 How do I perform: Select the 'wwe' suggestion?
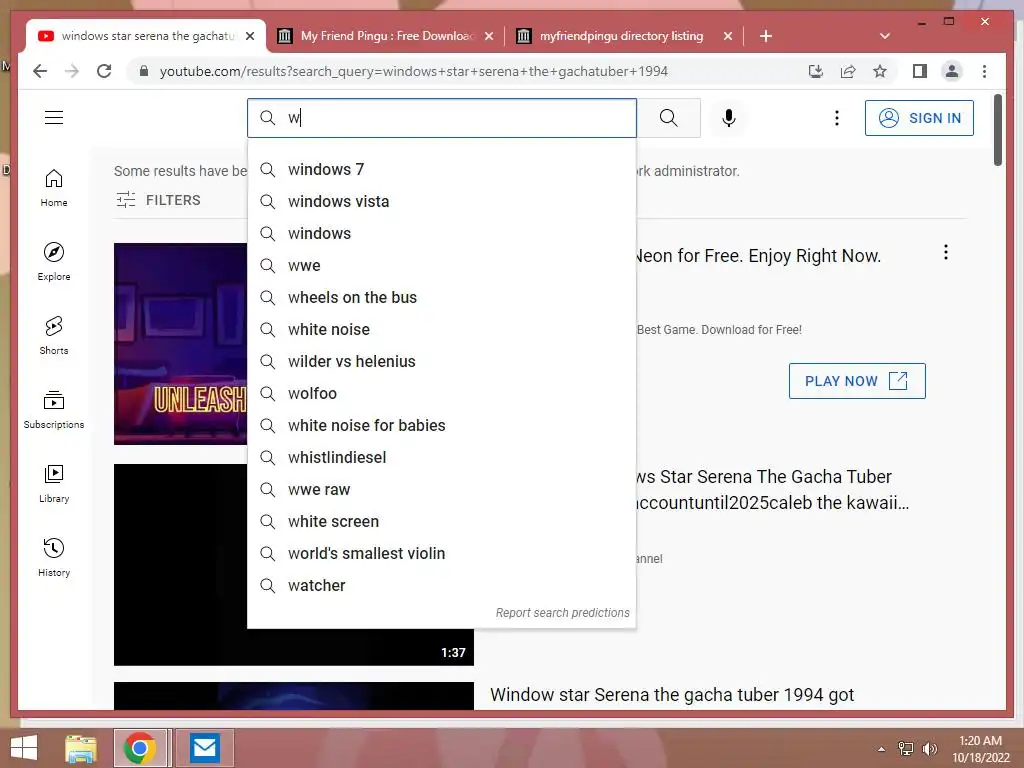pos(441,266)
